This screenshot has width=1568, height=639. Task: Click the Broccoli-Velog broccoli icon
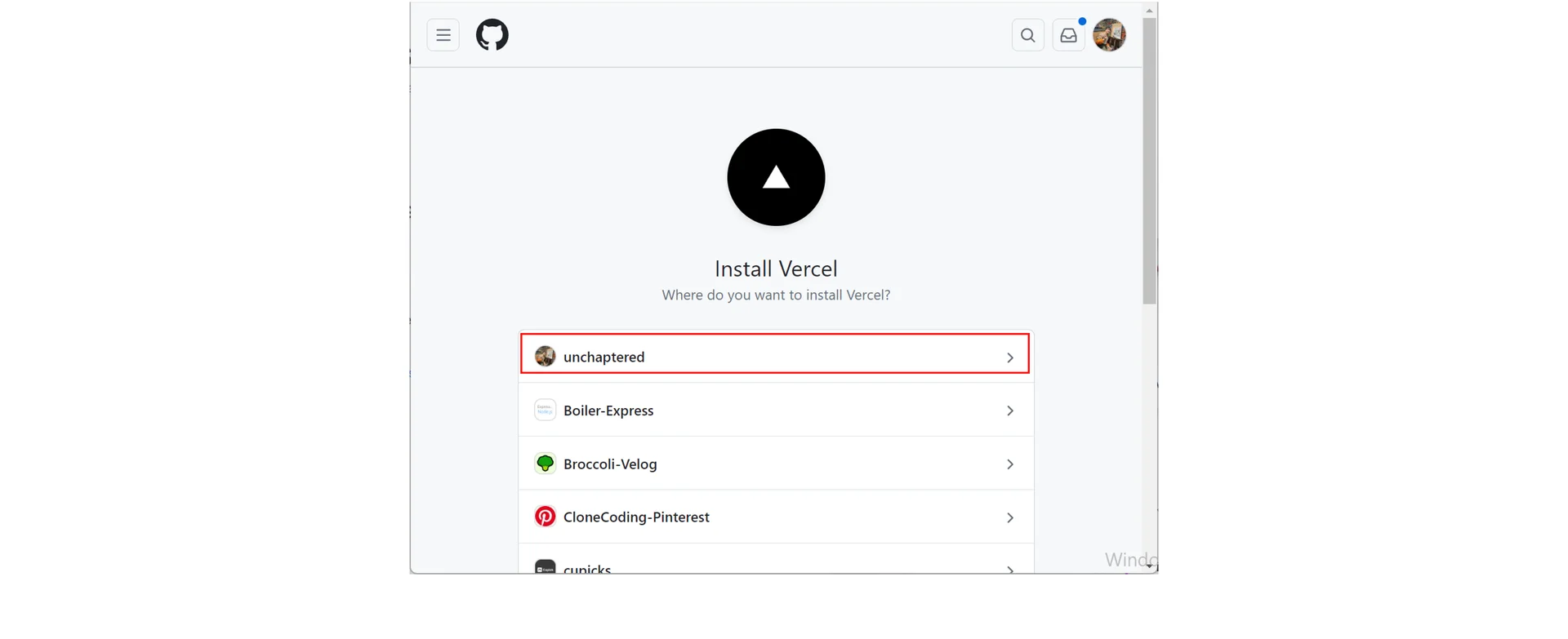(545, 464)
